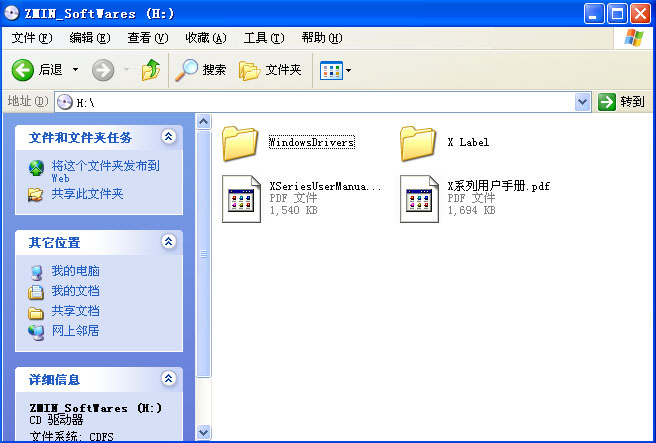Go up one folder level

(151, 69)
